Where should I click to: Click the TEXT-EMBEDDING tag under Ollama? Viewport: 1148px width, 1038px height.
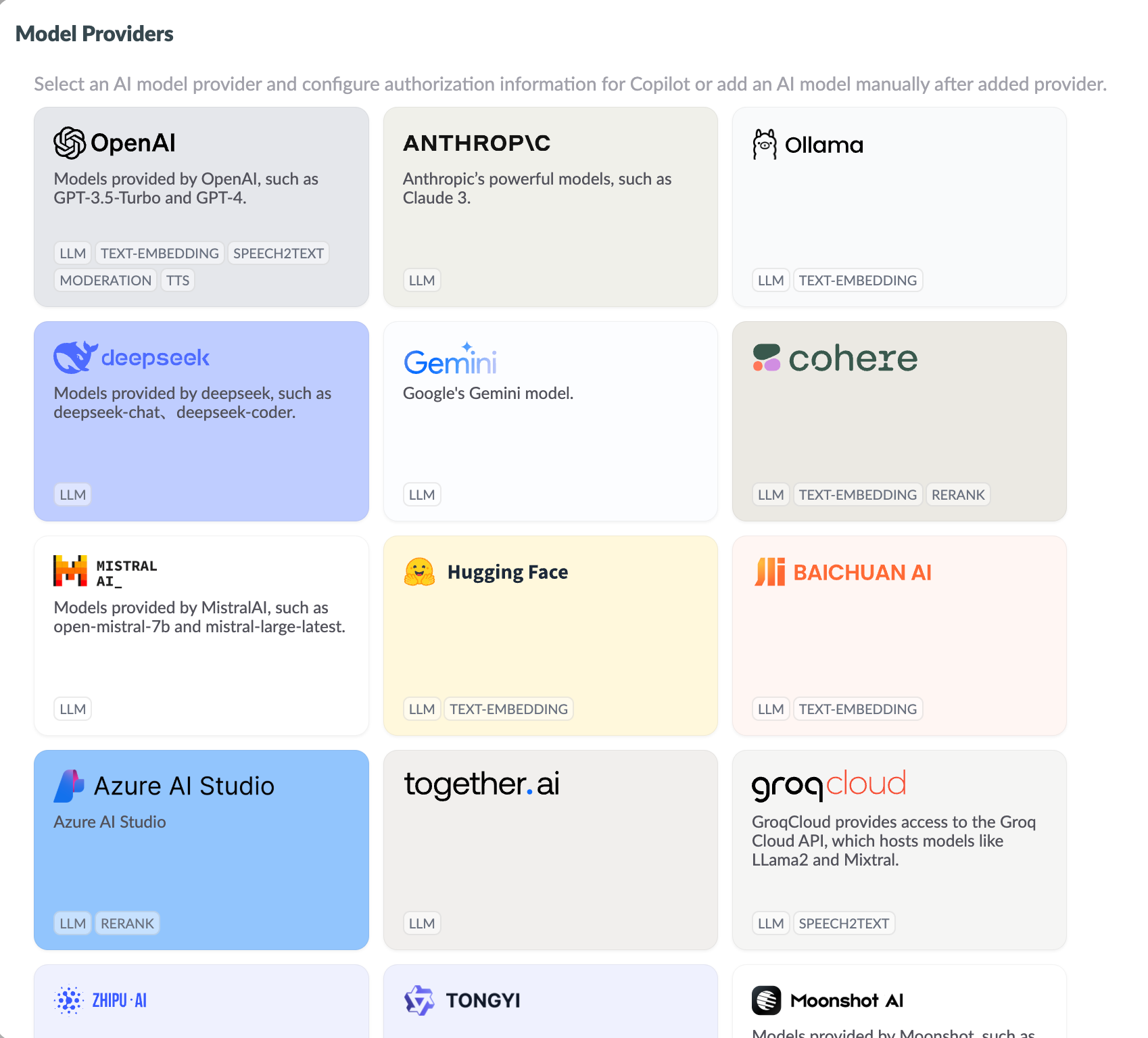(858, 280)
